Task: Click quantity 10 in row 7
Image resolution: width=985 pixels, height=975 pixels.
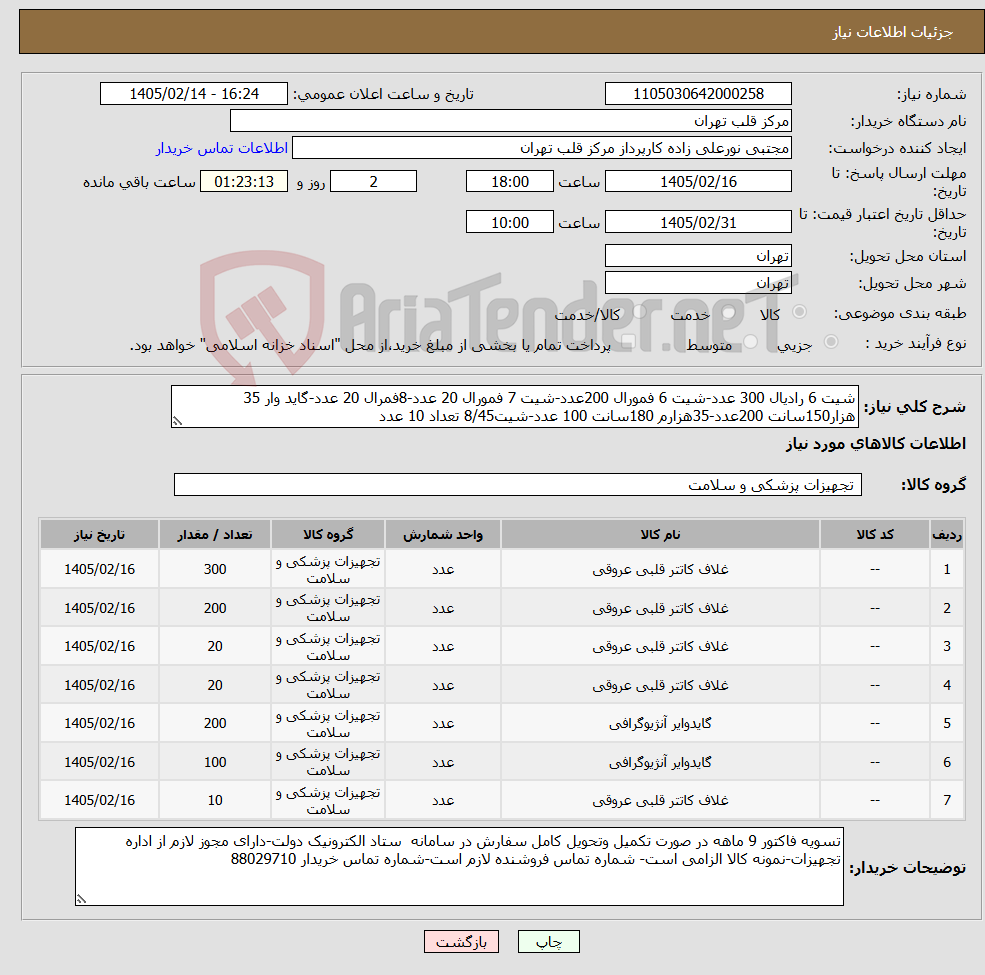Action: tap(215, 800)
